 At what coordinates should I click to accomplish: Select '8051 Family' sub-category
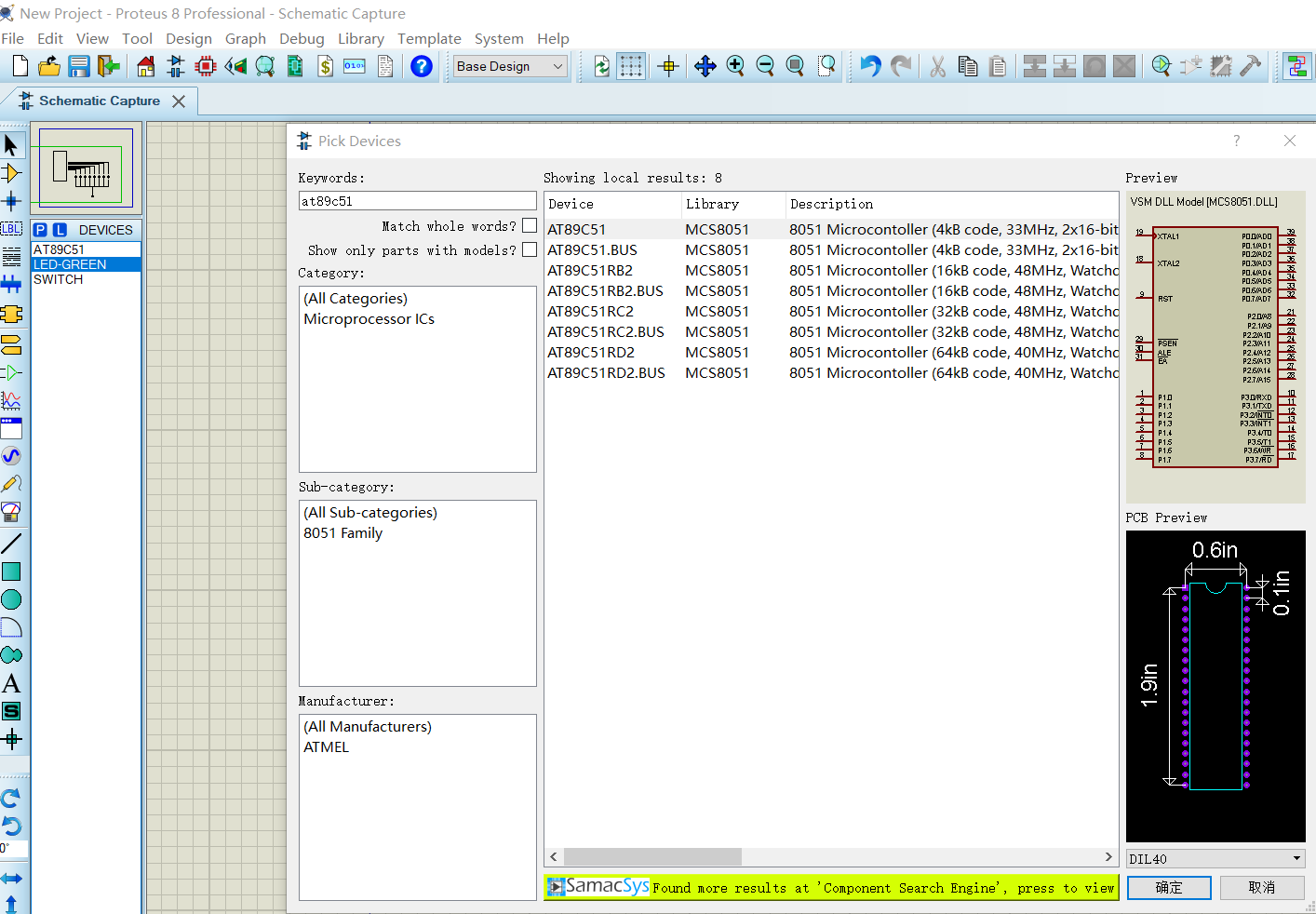pos(342,532)
